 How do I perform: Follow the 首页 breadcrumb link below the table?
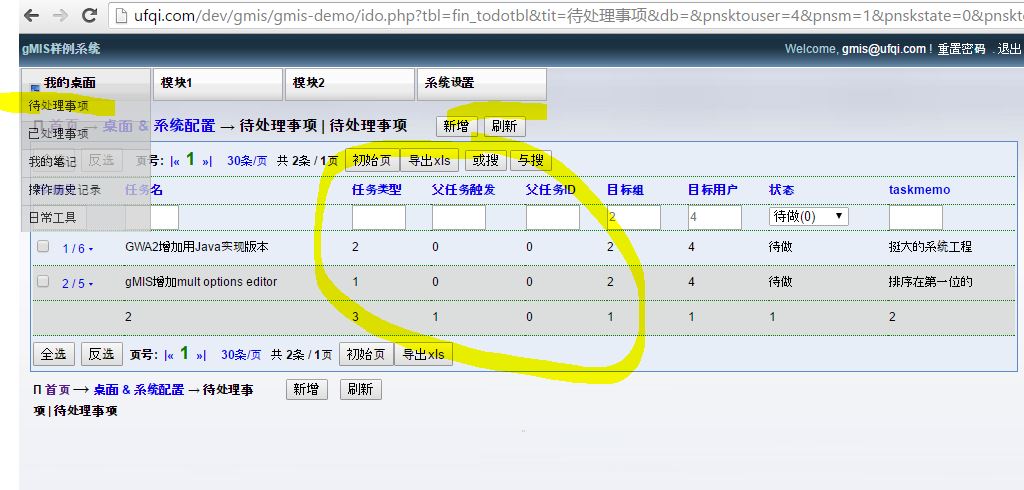click(57, 390)
